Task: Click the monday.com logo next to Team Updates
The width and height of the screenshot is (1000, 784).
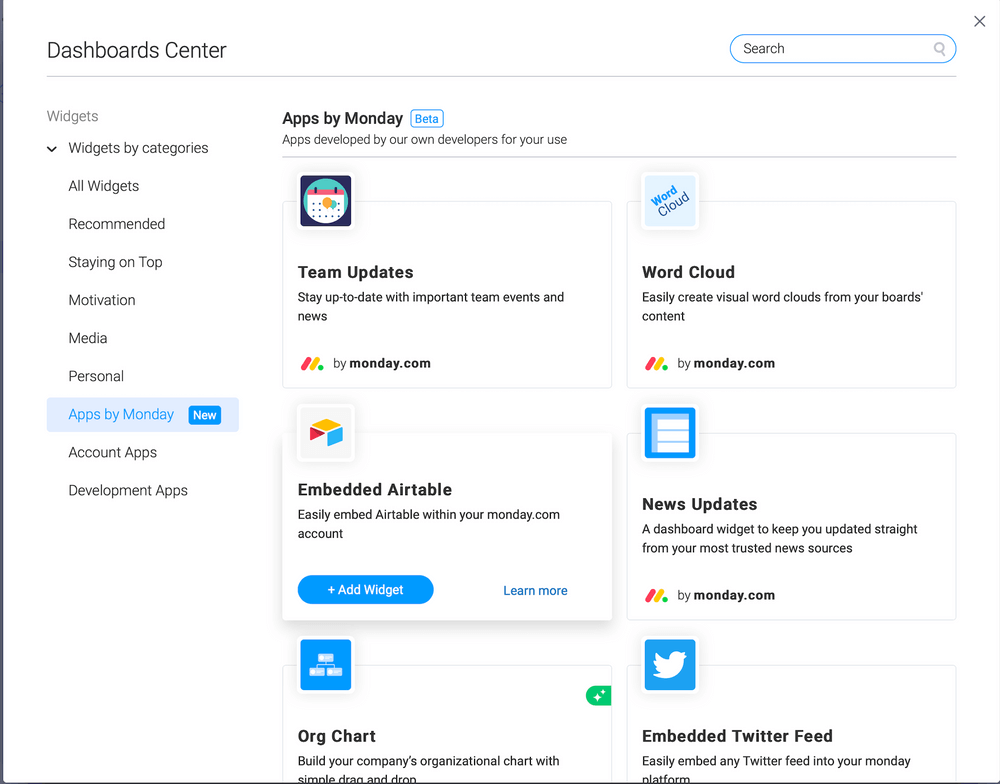Action: click(311, 363)
